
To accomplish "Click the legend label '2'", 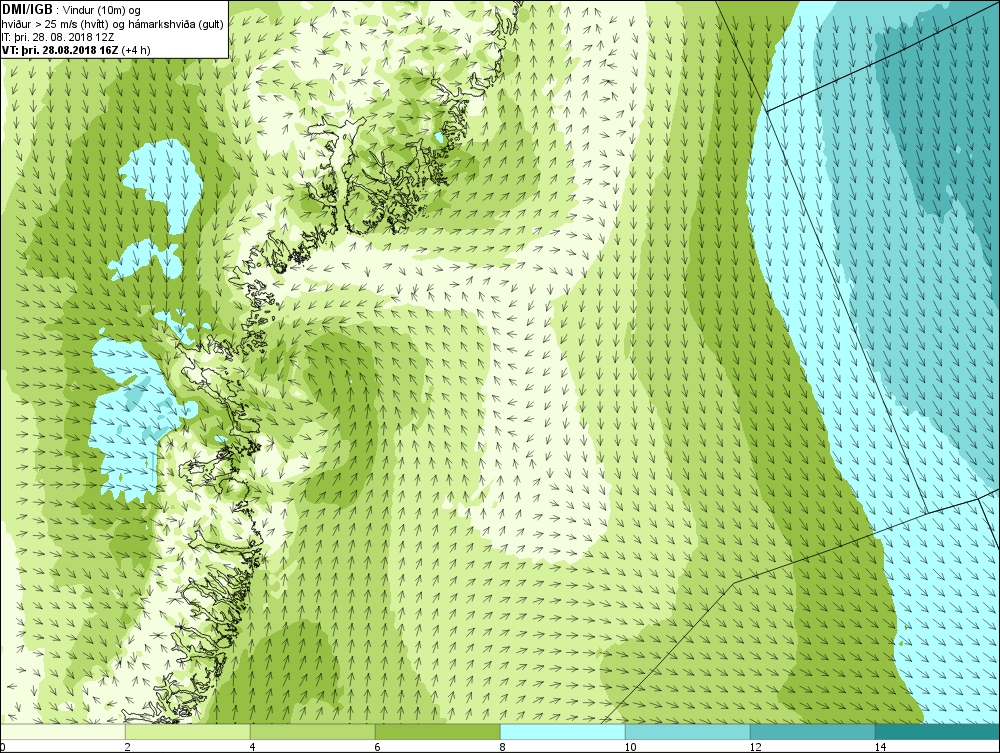I will 128,747.
